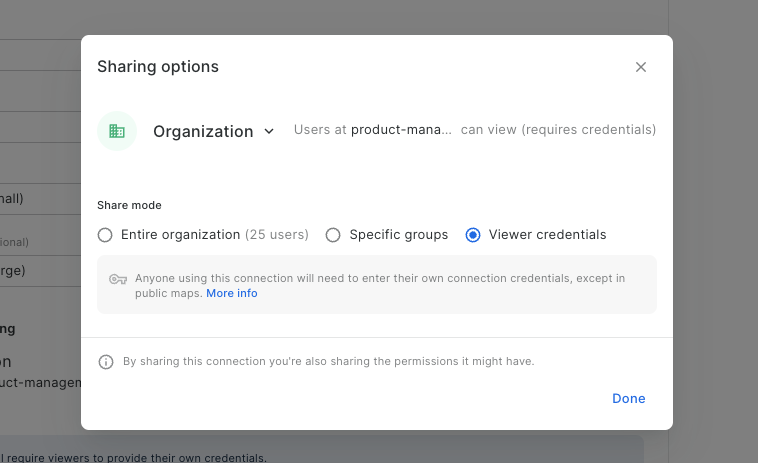Screen dimensions: 758x463
Task: Expand the chevron next to Organization
Action: coord(269,131)
